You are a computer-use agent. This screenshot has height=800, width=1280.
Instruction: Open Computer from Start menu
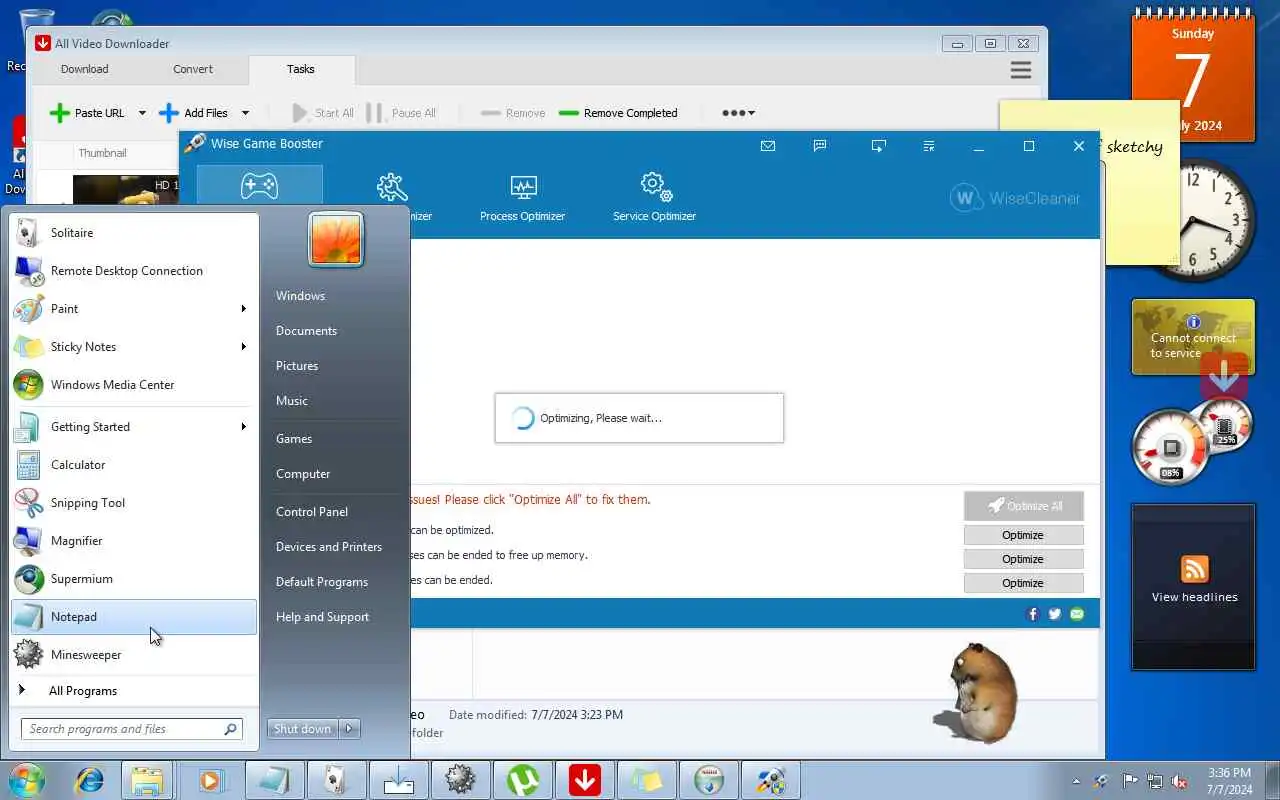coord(303,474)
